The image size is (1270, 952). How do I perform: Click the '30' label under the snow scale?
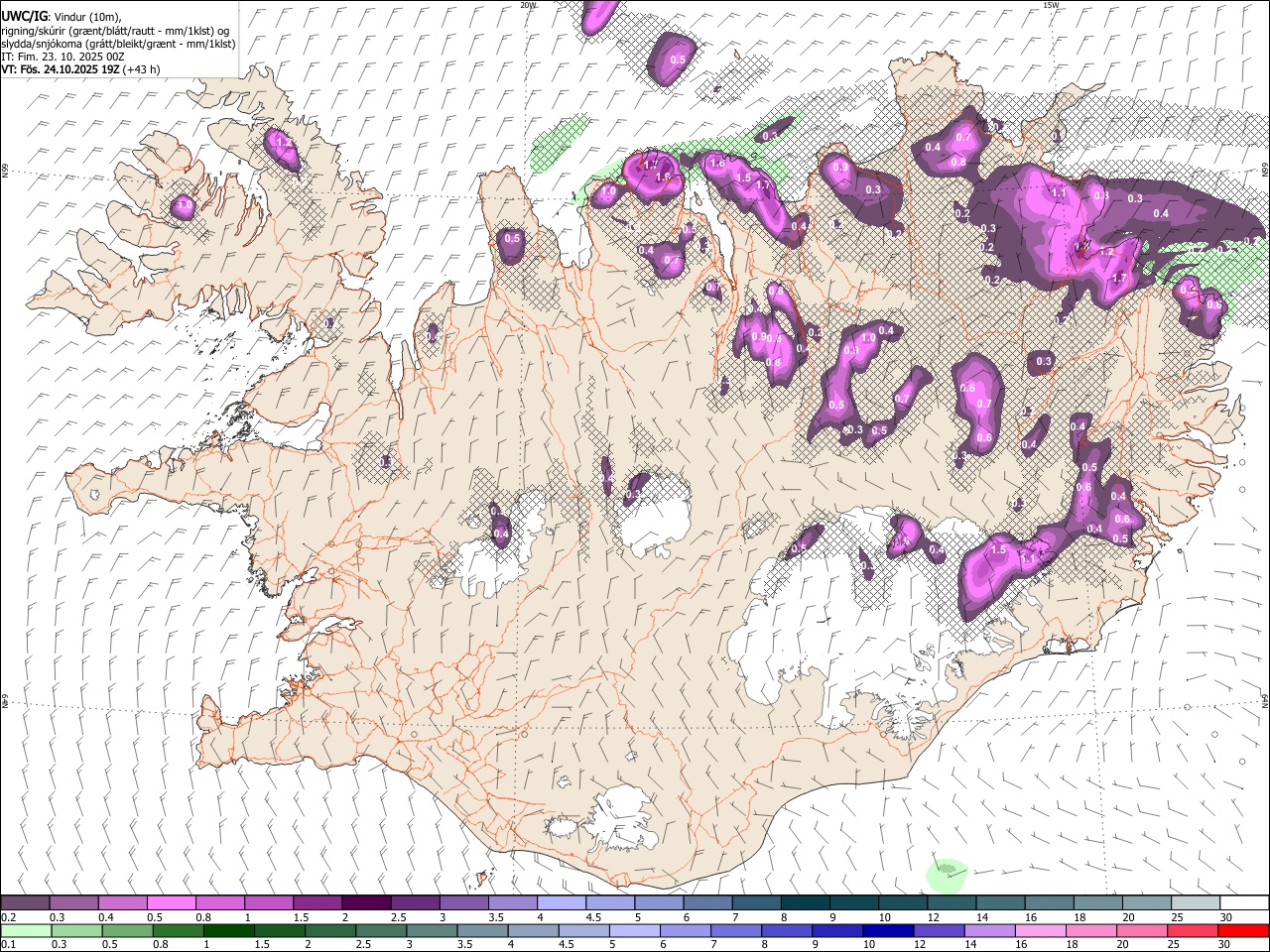(x=1226, y=917)
